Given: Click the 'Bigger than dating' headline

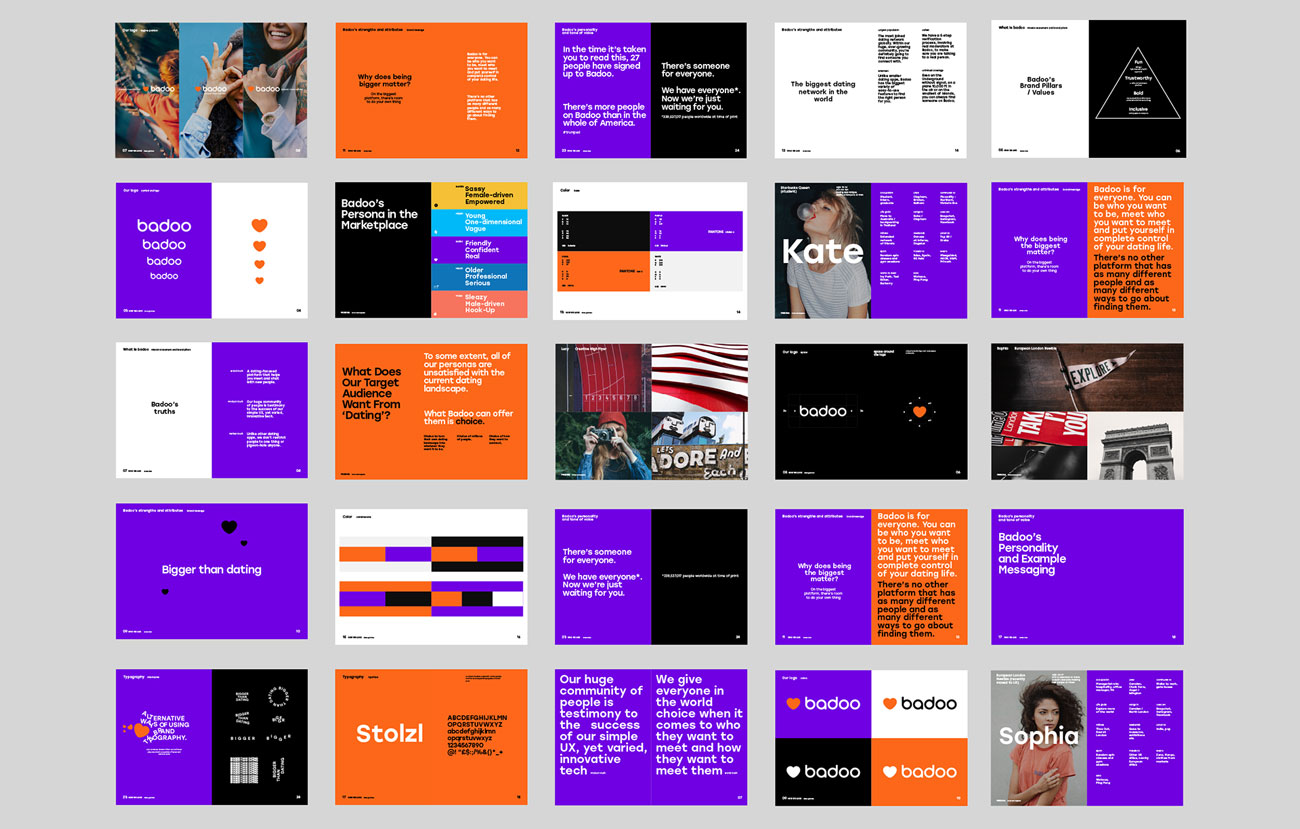Looking at the screenshot, I should pos(211,570).
